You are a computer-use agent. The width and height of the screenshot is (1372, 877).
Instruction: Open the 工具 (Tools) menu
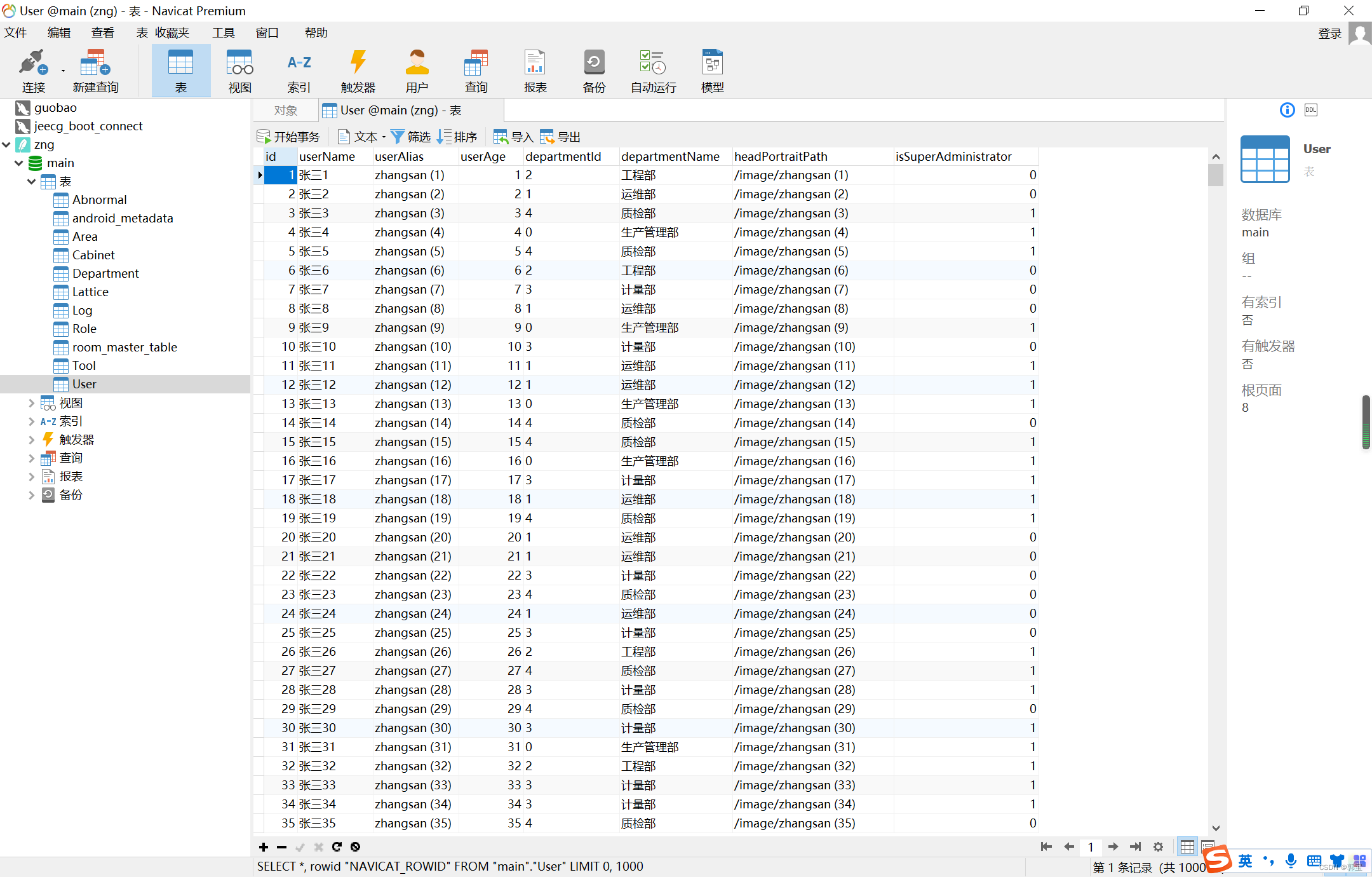pos(223,33)
